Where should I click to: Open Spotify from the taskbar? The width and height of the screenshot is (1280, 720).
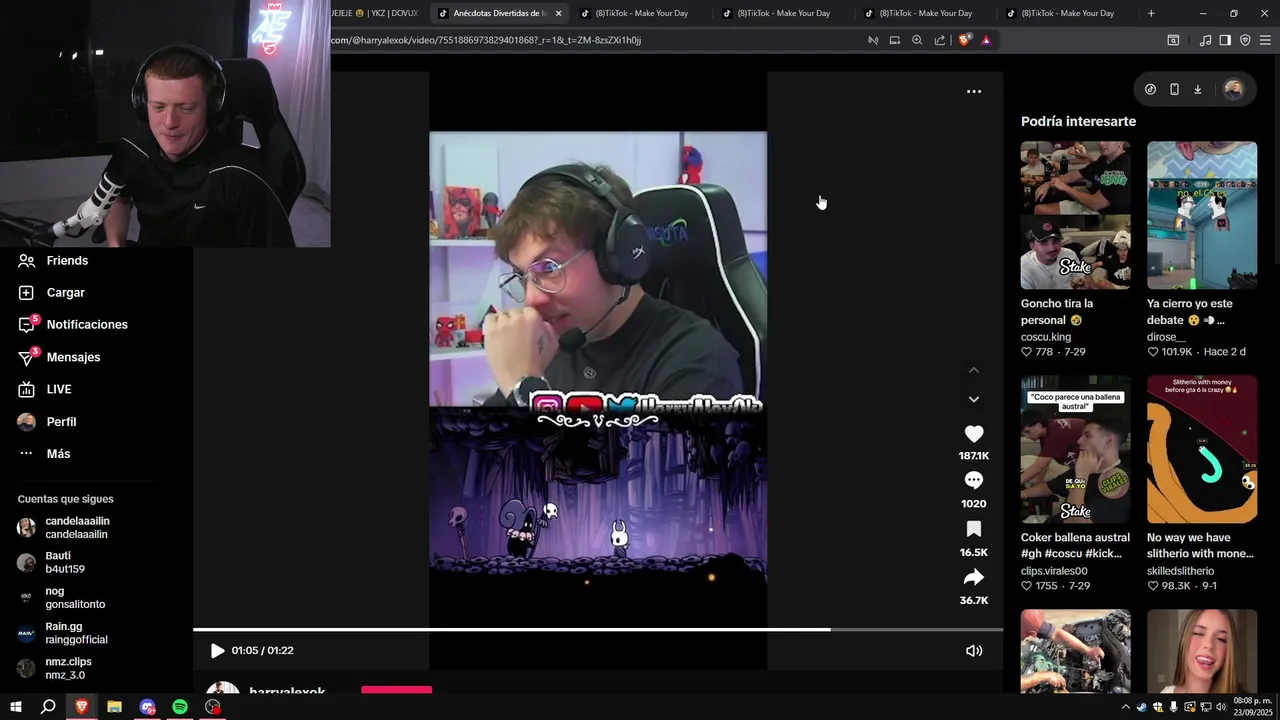(180, 707)
